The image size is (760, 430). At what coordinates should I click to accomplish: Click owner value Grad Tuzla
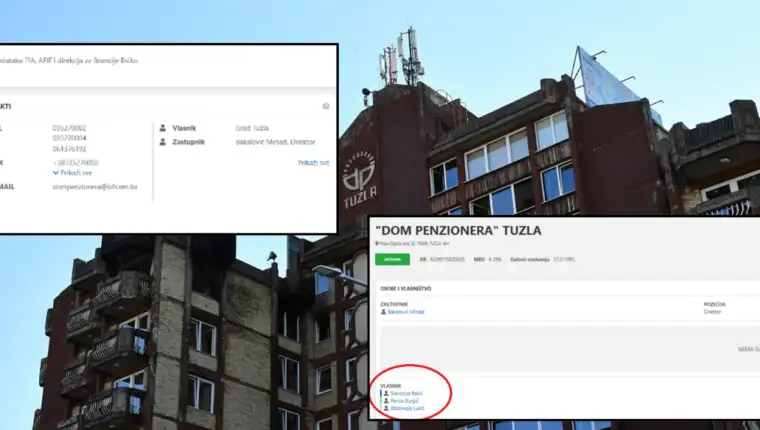click(x=252, y=128)
